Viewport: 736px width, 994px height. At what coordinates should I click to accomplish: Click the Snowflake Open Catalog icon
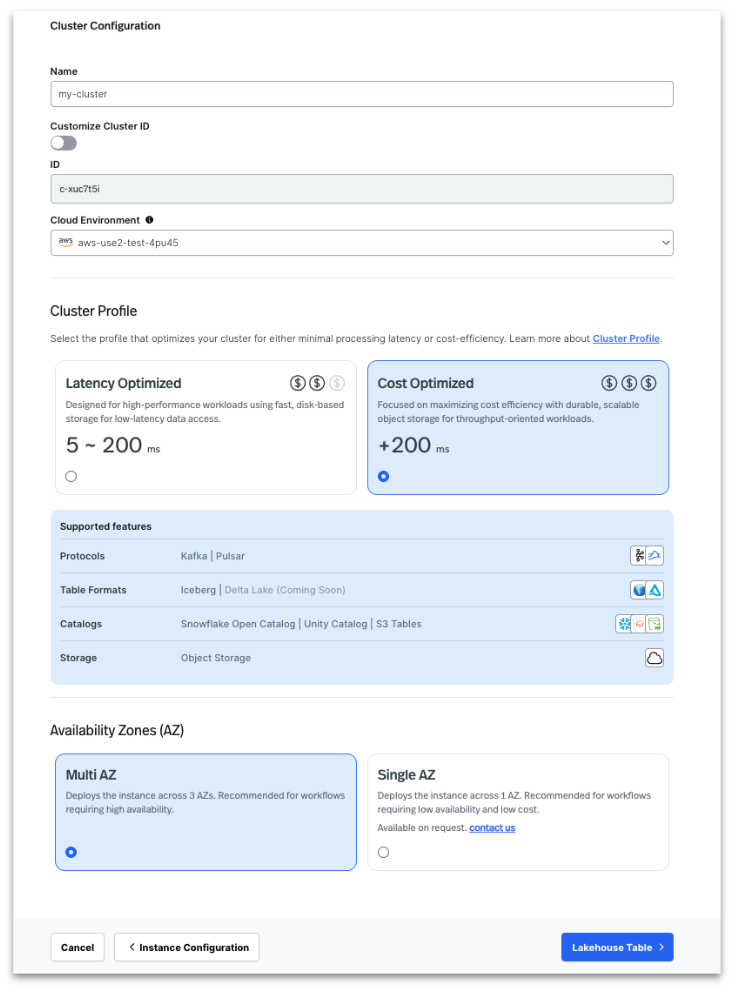click(624, 624)
